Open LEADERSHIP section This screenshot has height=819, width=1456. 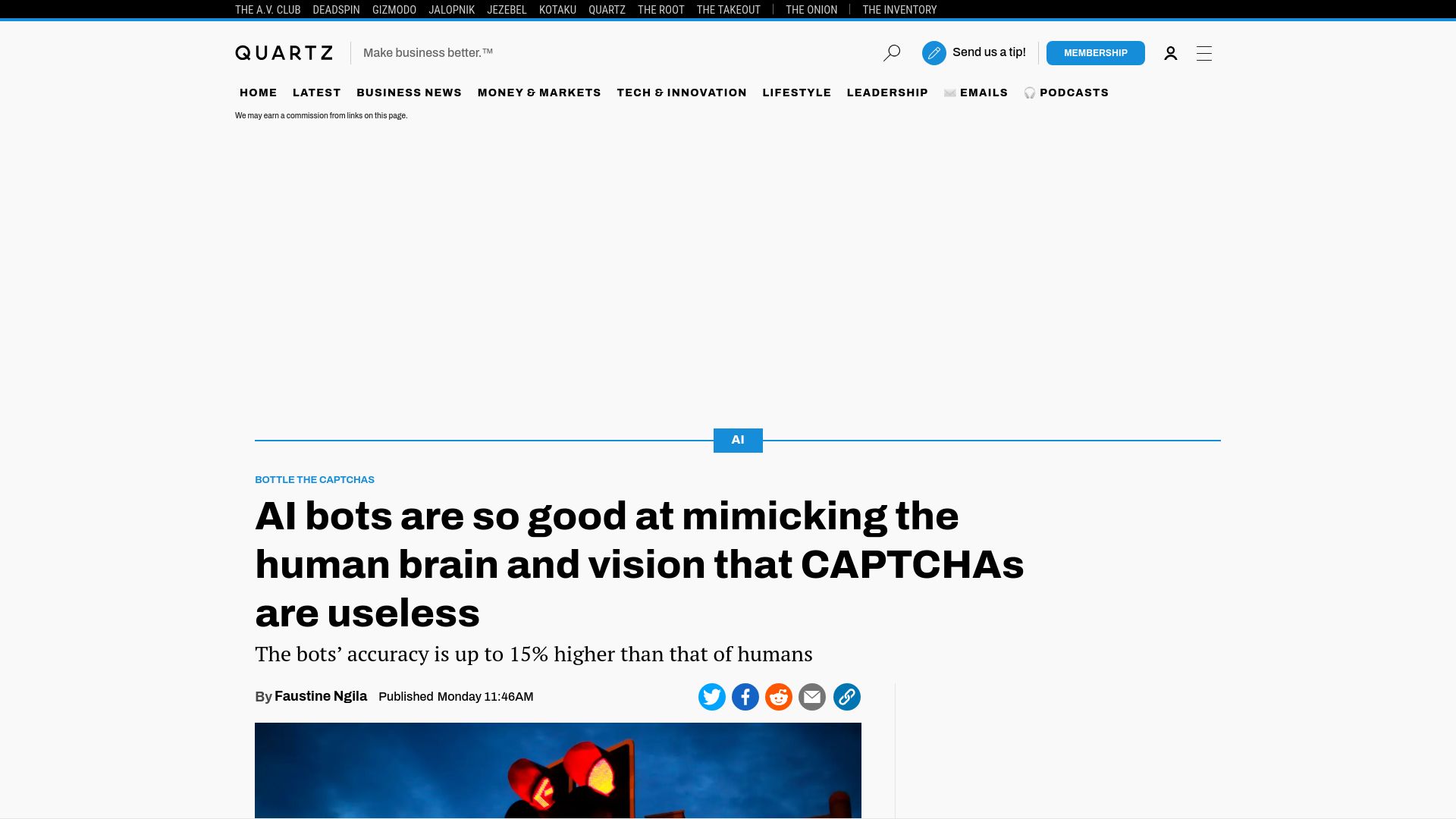(x=887, y=93)
